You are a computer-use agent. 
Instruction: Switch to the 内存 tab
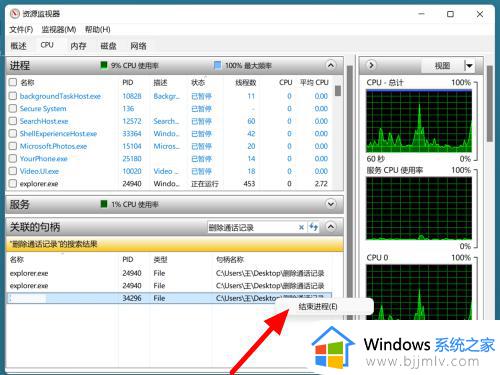tap(78, 46)
